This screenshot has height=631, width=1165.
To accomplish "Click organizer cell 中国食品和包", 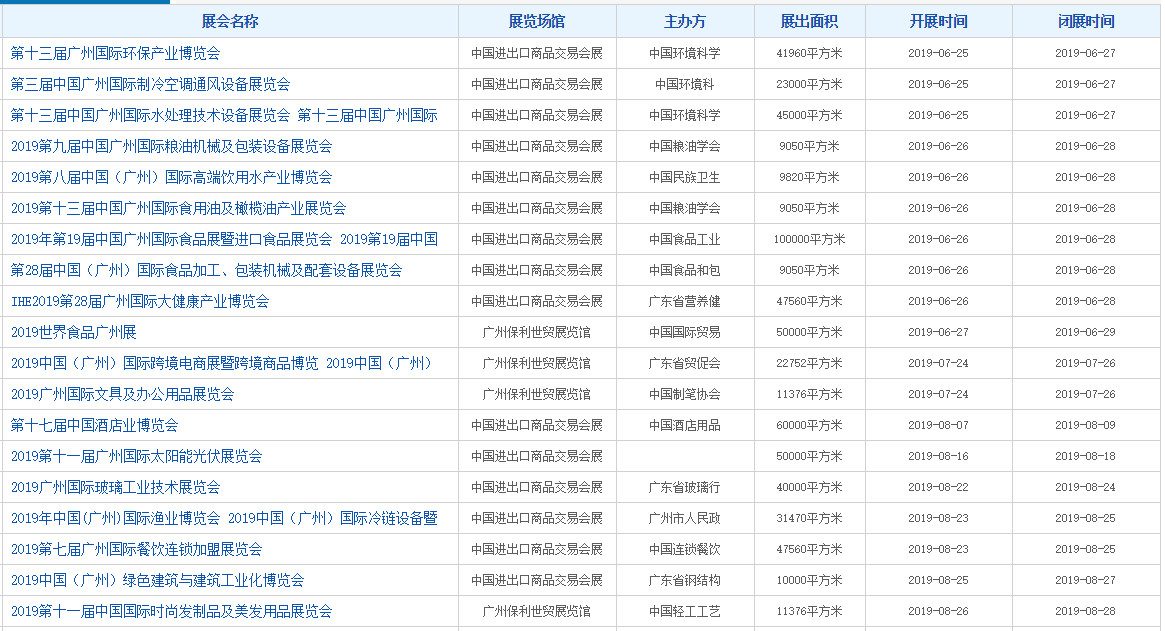I will (684, 271).
